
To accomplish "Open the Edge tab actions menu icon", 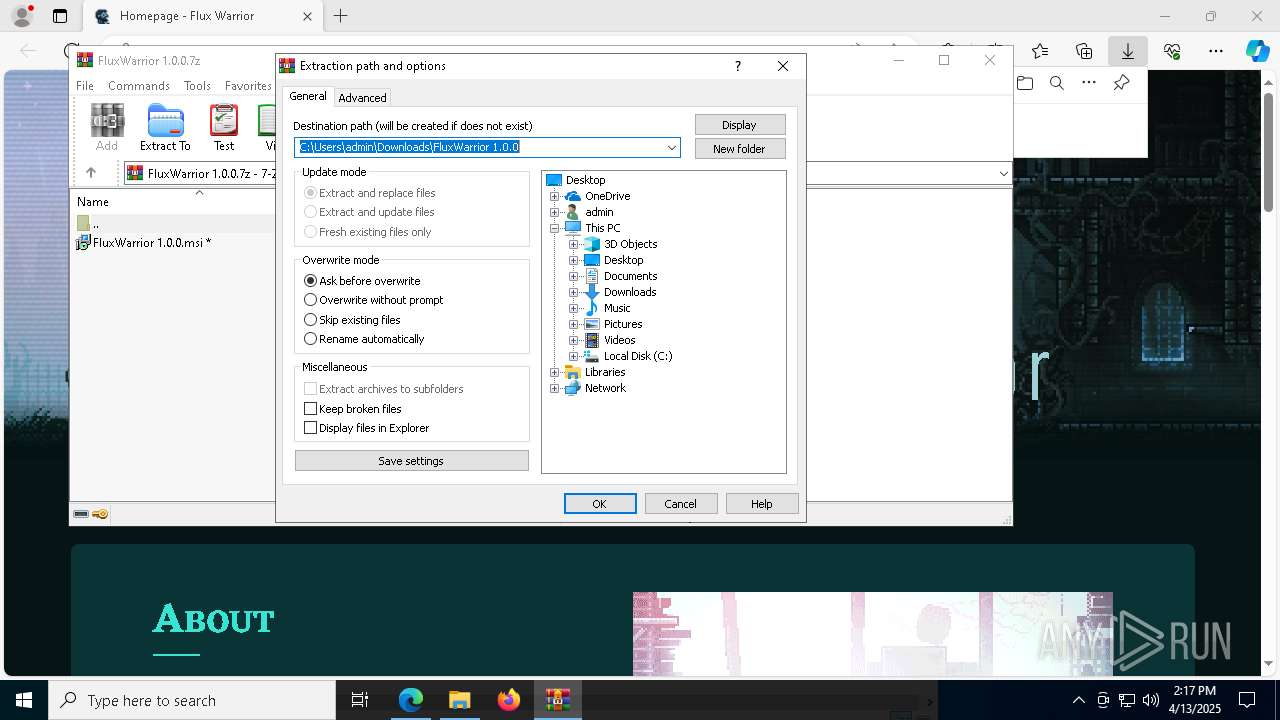I will click(x=60, y=16).
